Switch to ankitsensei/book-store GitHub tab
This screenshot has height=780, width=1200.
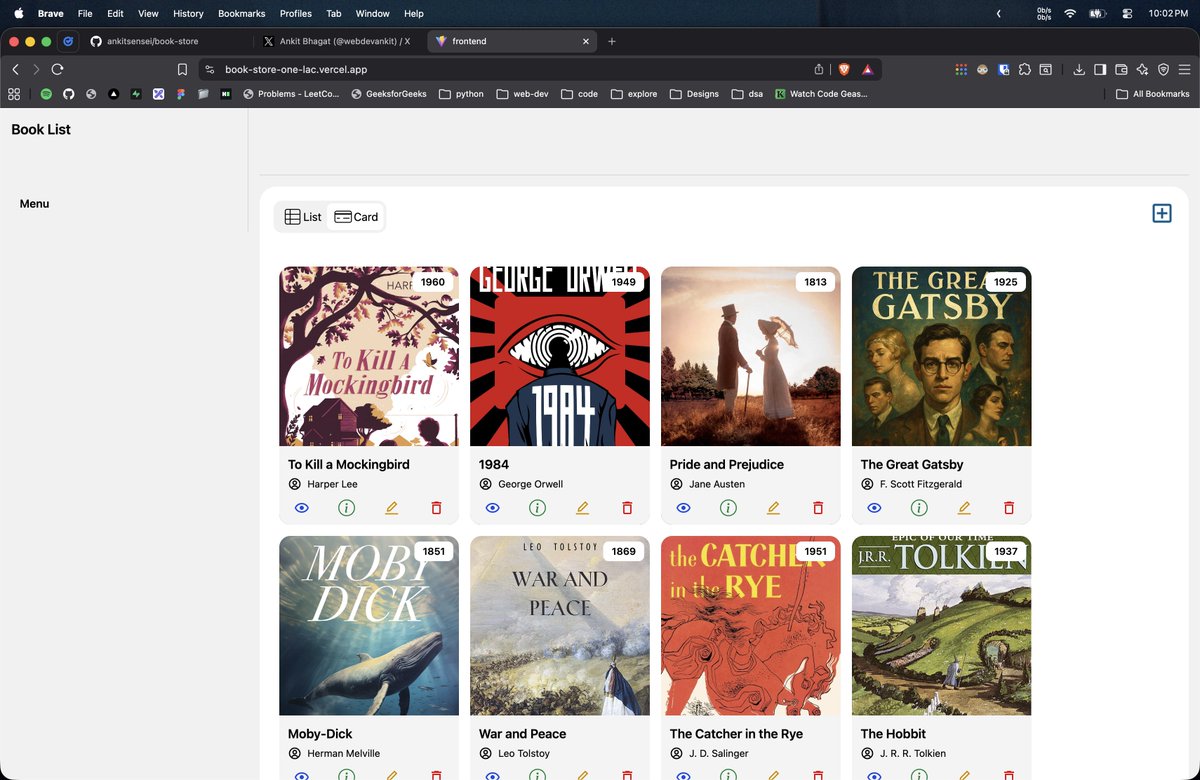166,41
